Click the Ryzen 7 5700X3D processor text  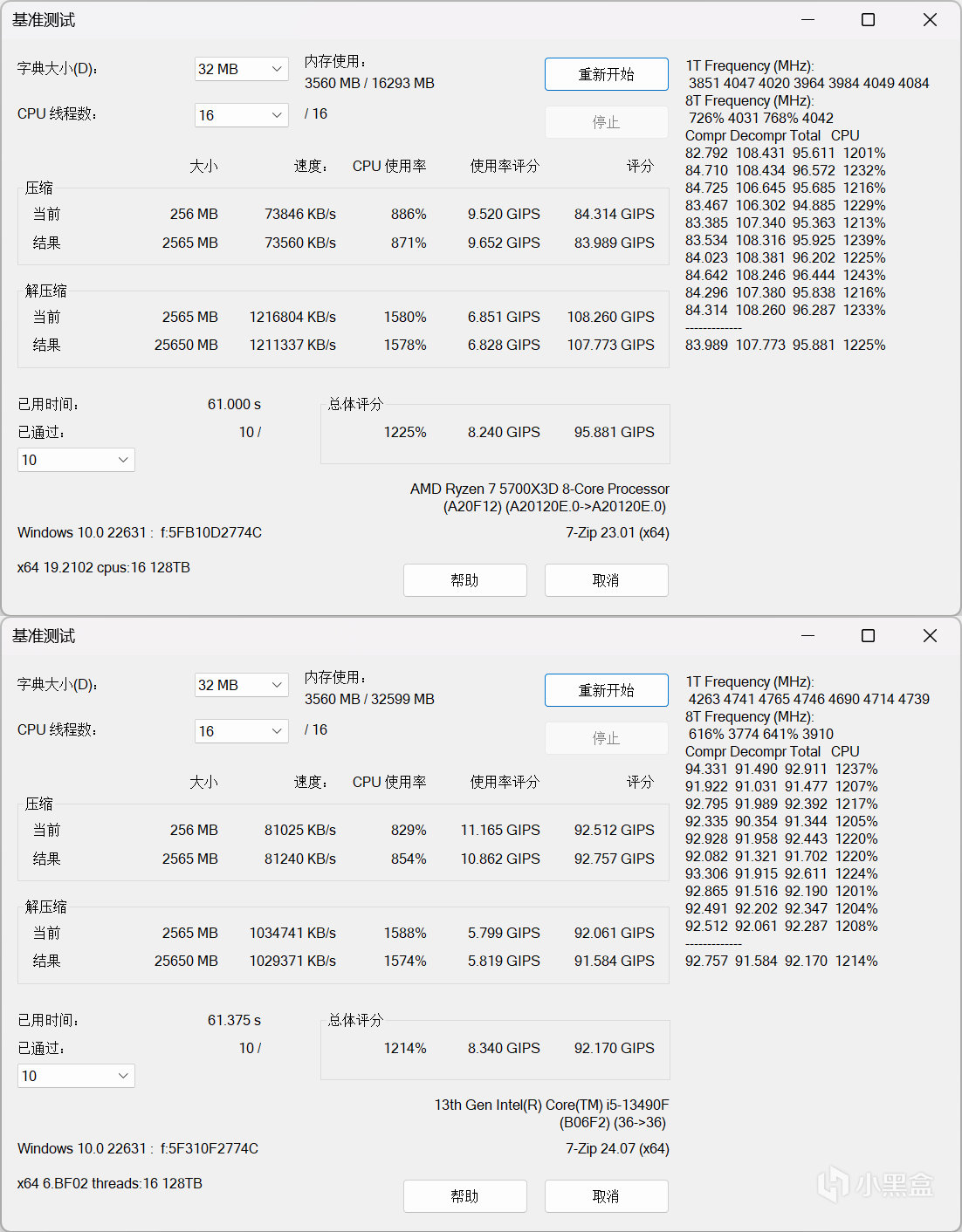click(x=539, y=489)
